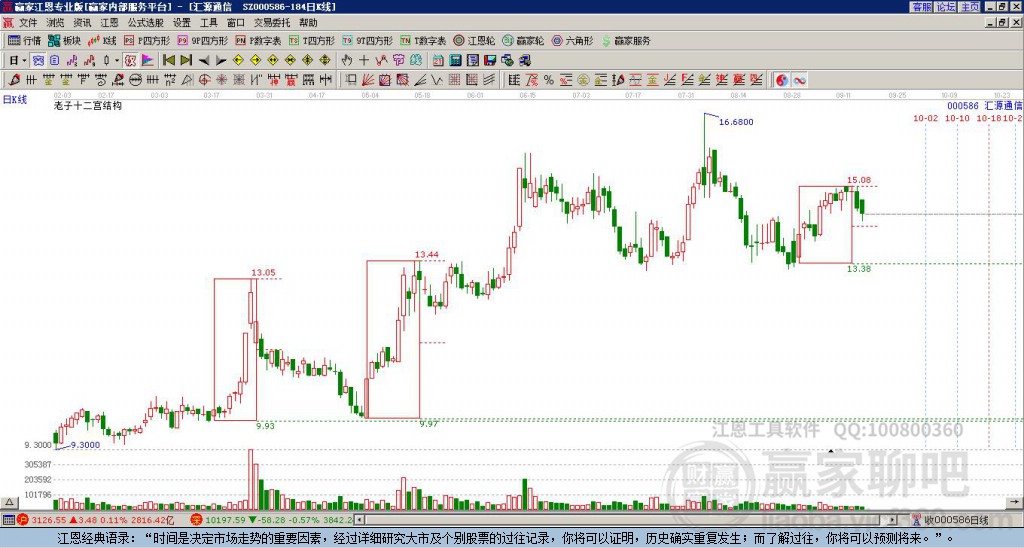The image size is (1024, 548).
Task: Switch to K线 candlestick view
Action: [x=102, y=40]
